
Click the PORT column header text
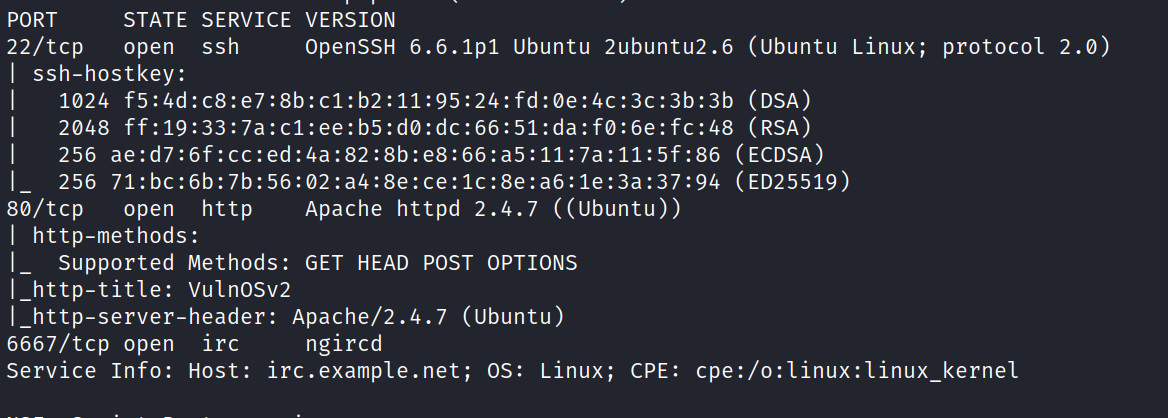pos(32,20)
